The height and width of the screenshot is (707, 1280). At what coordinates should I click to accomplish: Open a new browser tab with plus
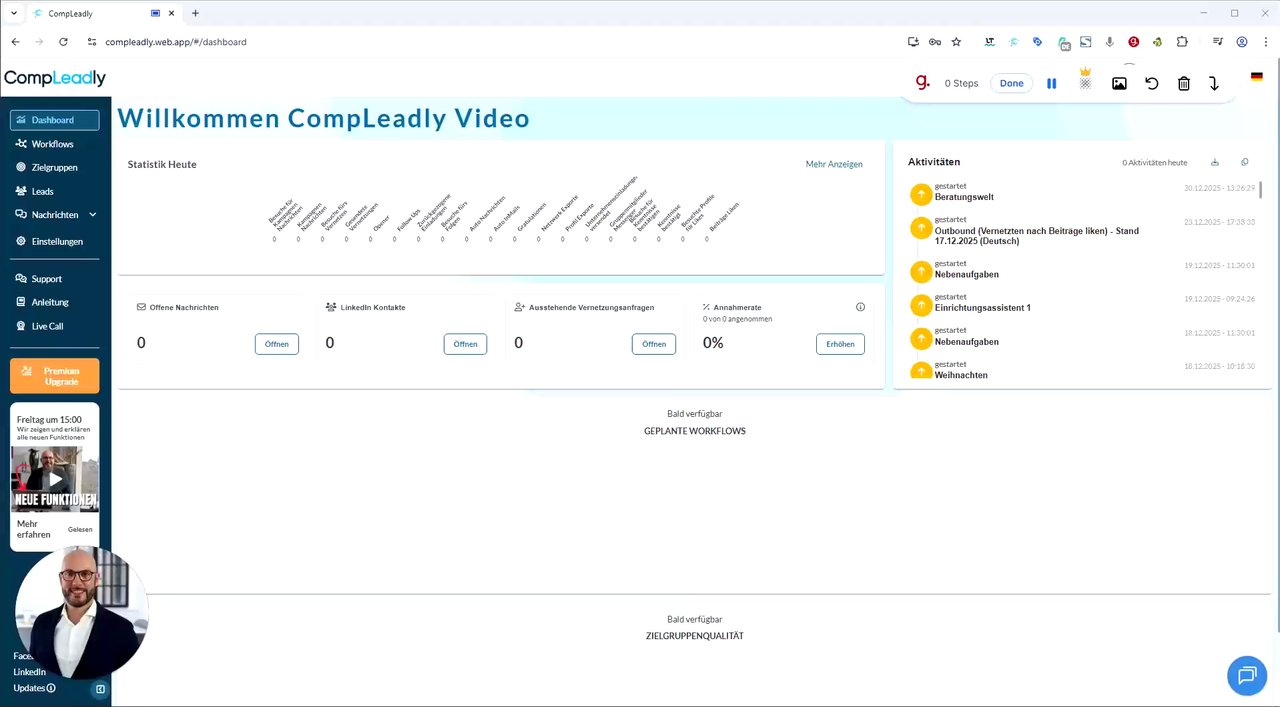(195, 13)
